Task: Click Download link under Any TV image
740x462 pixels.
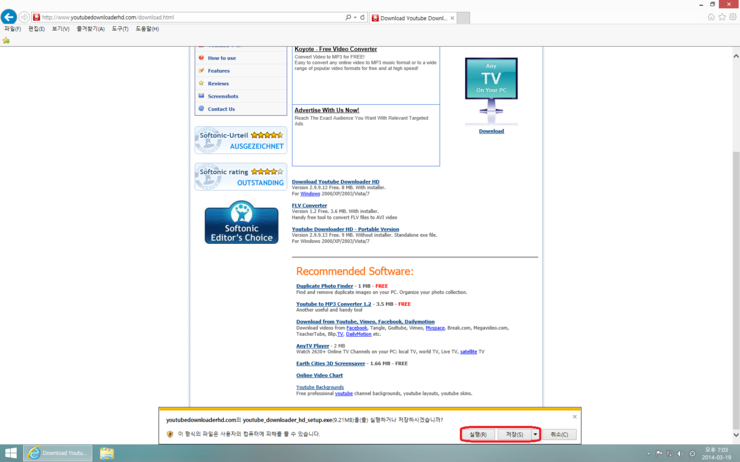Action: pos(491,131)
